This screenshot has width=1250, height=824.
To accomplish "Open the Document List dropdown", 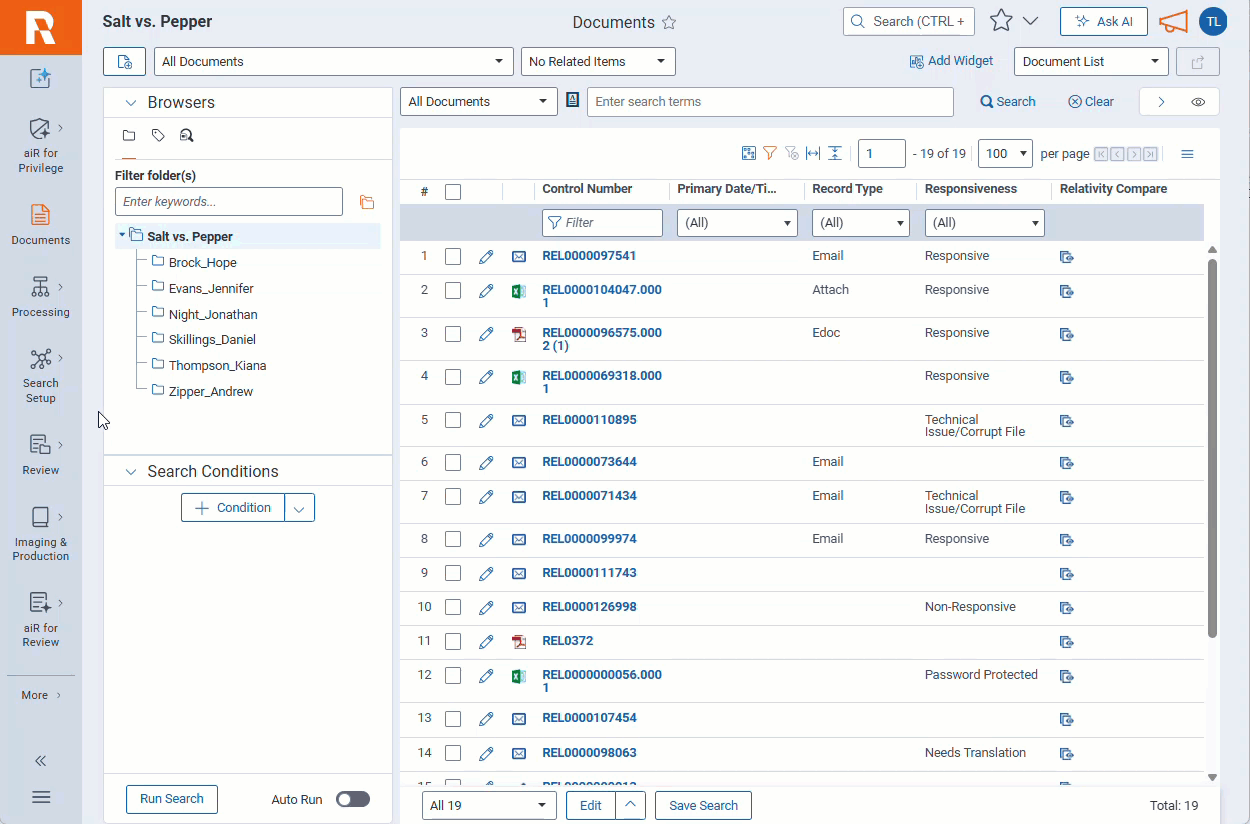I will pos(1091,61).
